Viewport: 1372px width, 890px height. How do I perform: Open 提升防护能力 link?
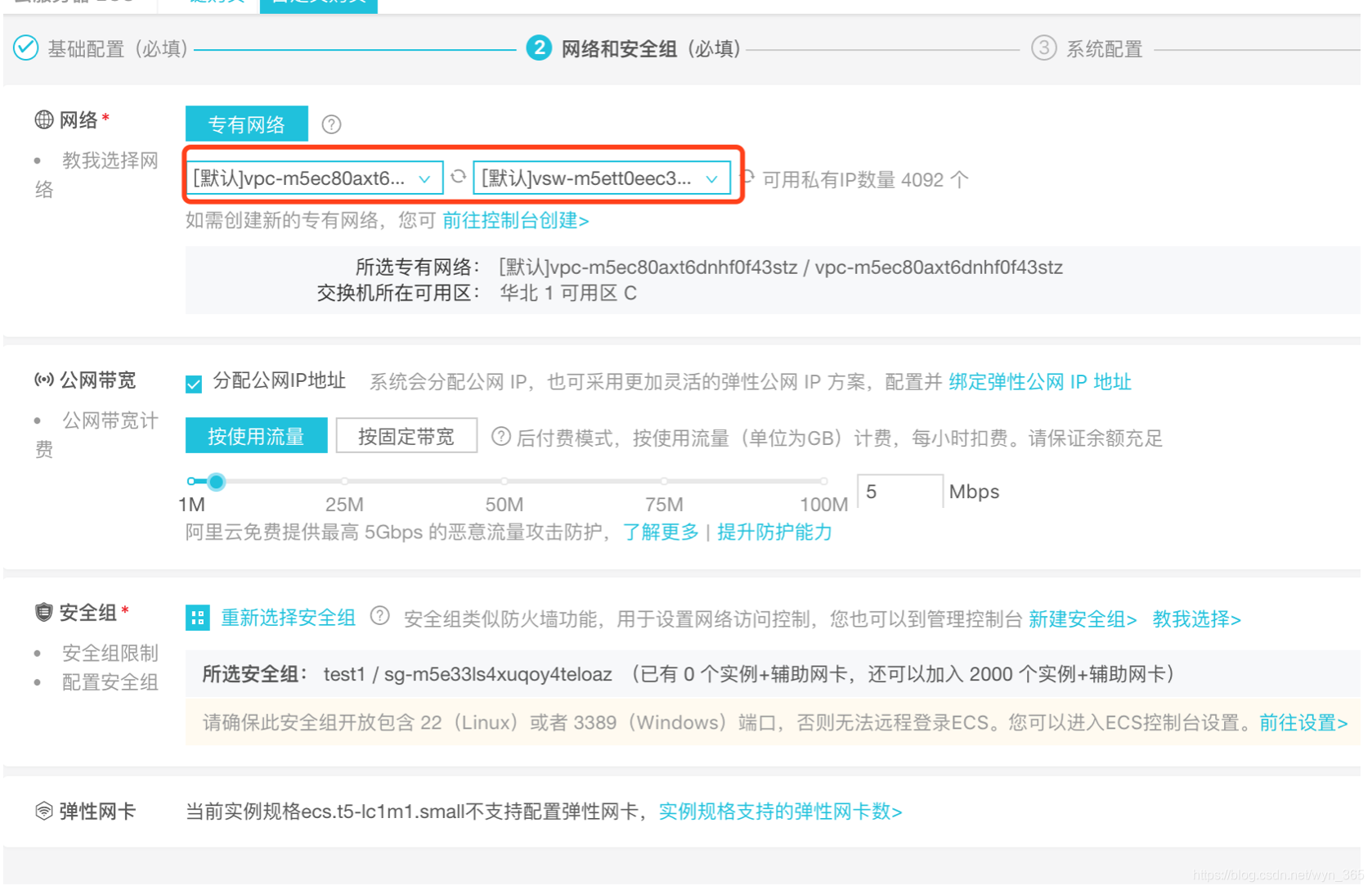(774, 533)
